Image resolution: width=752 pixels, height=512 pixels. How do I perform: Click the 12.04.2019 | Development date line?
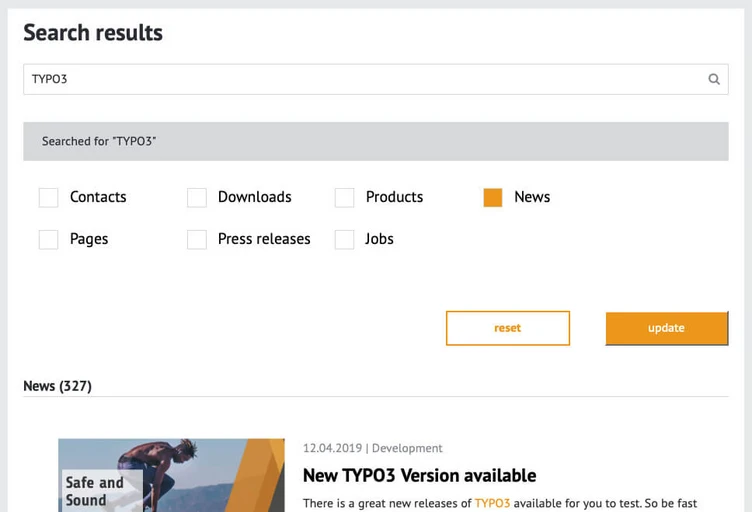tap(373, 448)
